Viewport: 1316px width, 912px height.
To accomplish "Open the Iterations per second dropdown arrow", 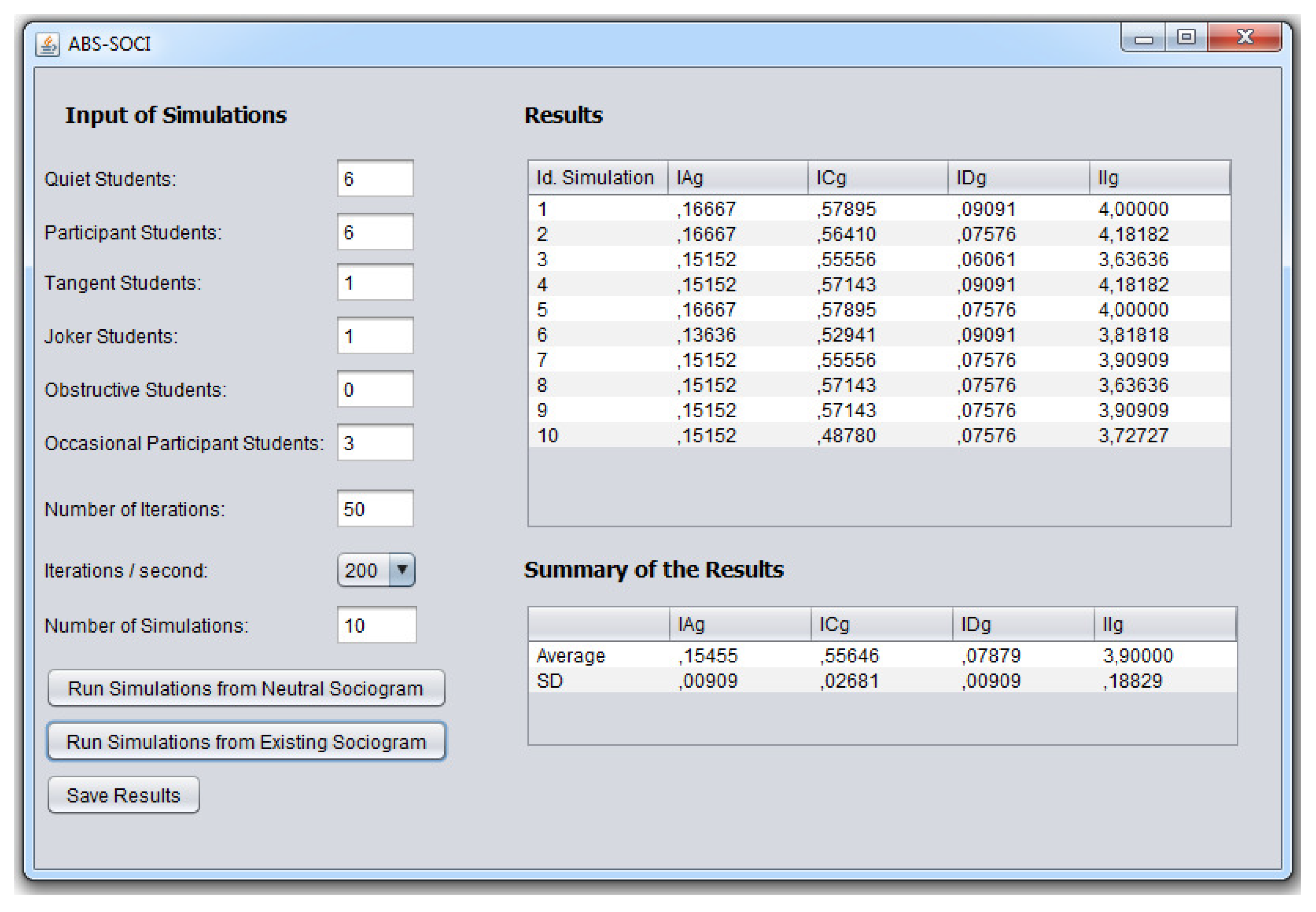I will pyautogui.click(x=402, y=570).
